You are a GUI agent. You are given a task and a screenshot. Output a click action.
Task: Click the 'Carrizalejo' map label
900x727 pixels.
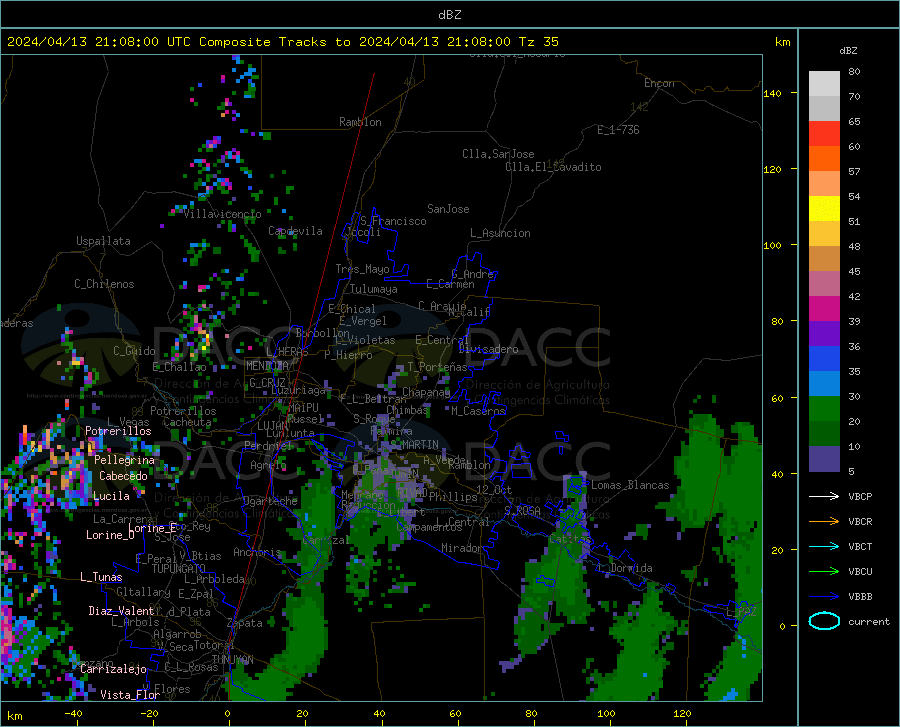[113, 669]
